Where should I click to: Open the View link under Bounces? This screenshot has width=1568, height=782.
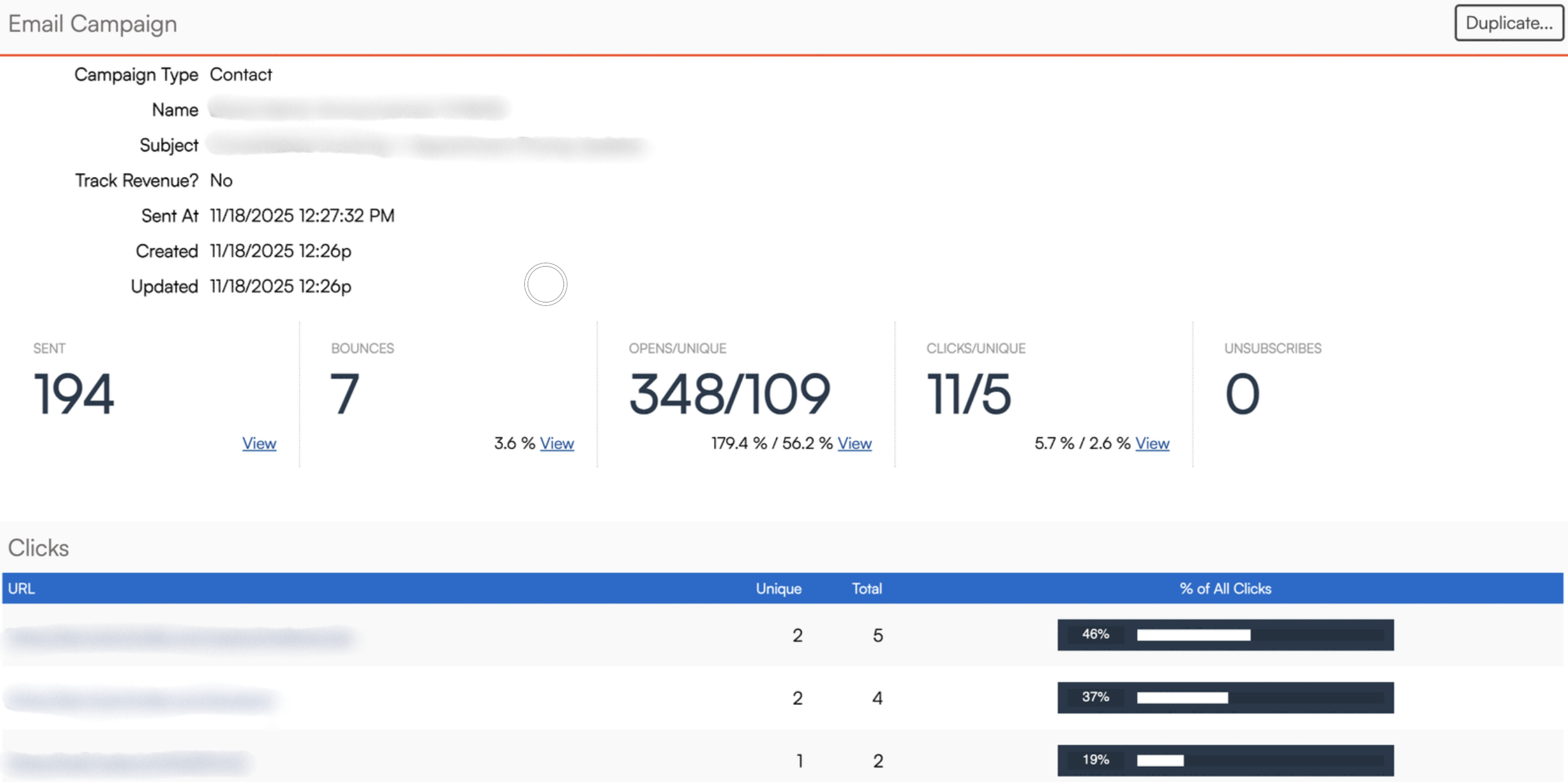(x=557, y=443)
